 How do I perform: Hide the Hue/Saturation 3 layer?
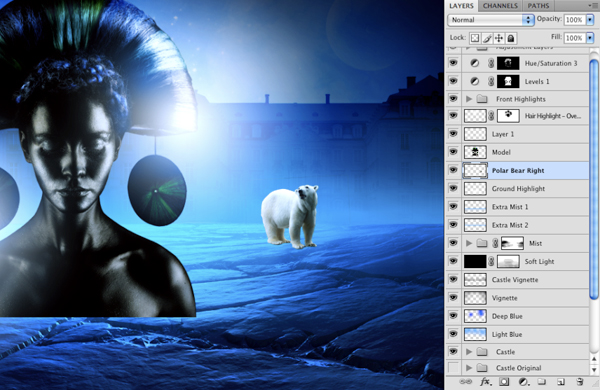(453, 63)
